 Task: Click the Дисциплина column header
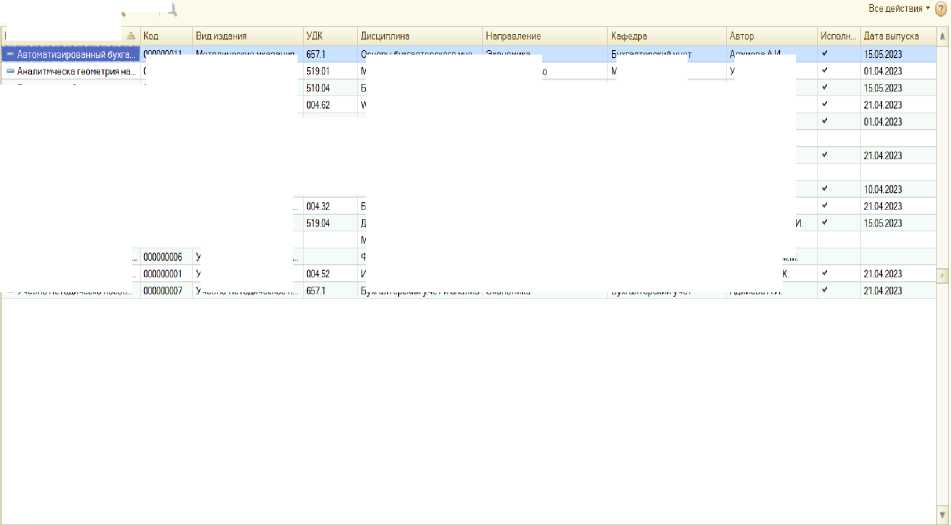(418, 36)
